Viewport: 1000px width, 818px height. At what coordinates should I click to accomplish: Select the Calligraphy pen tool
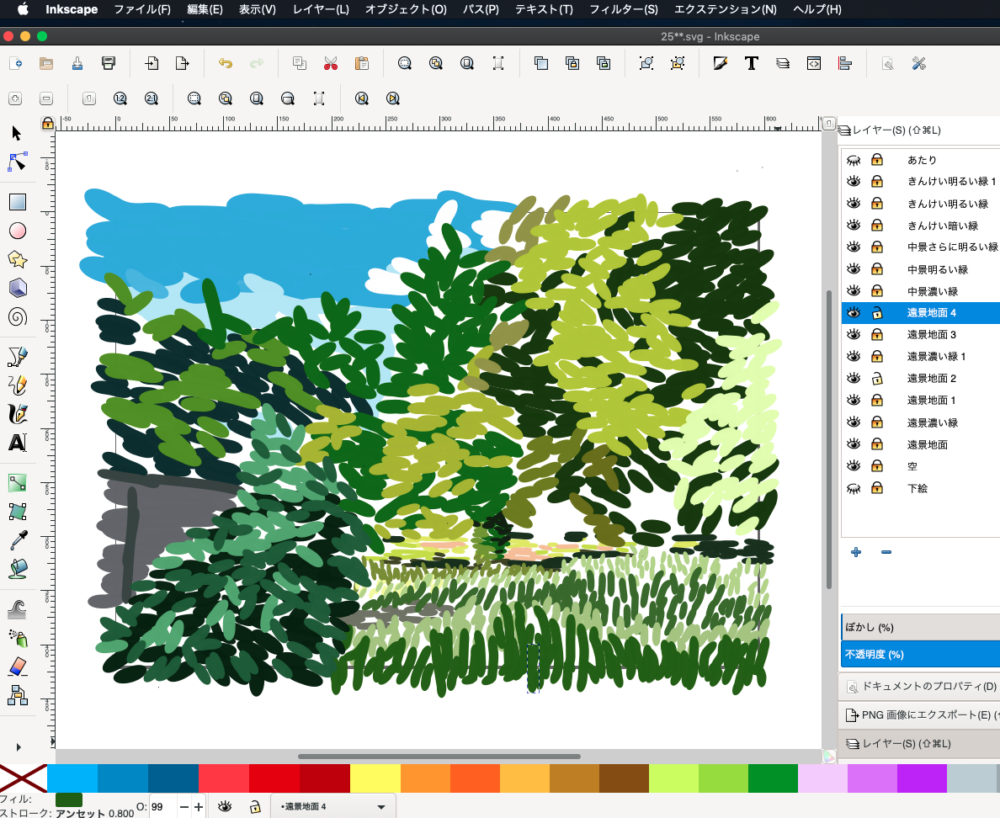pyautogui.click(x=17, y=414)
